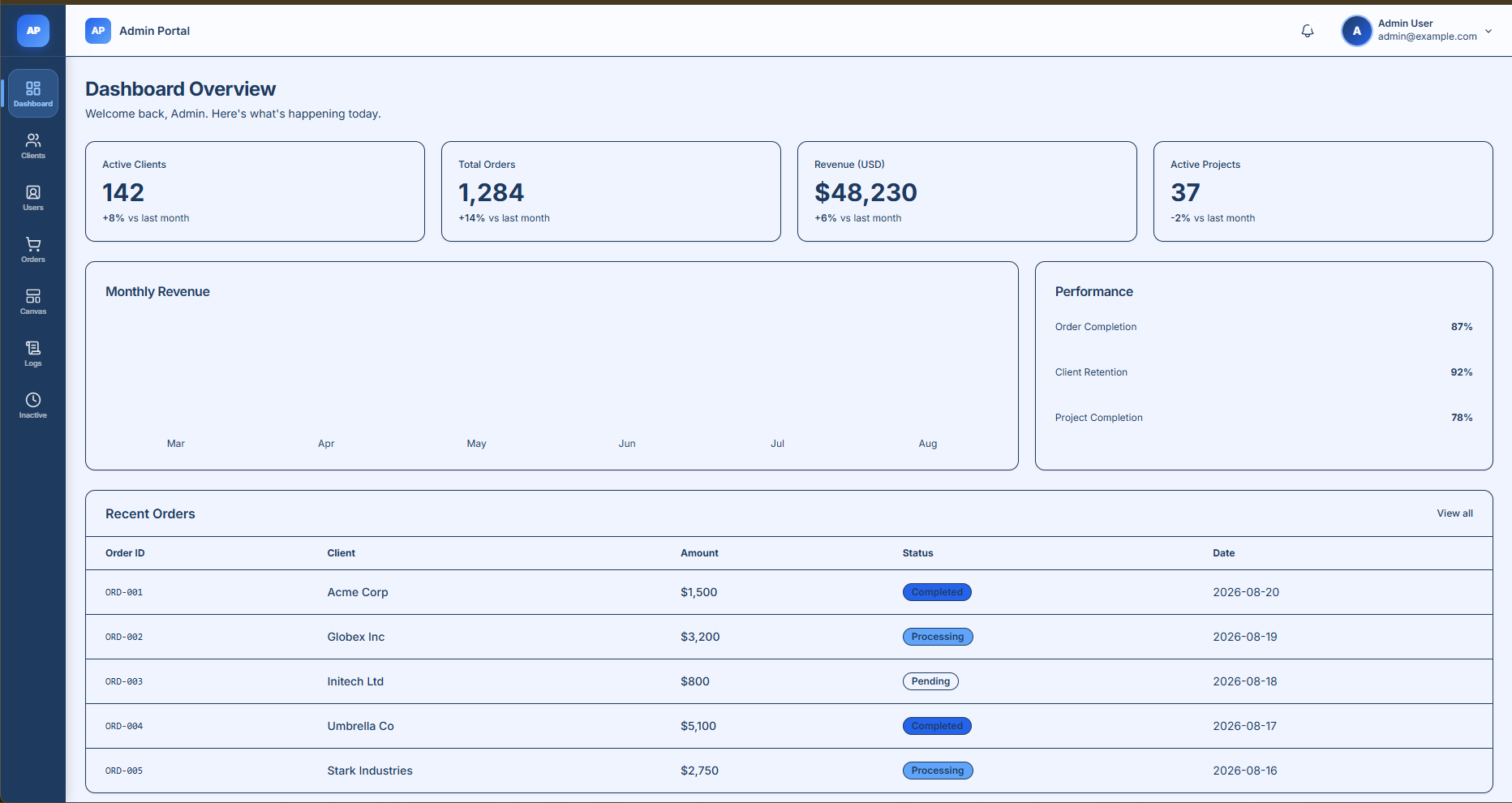Expand the Admin User account dropdown chevron
Viewport: 1512px width, 803px height.
[1488, 31]
